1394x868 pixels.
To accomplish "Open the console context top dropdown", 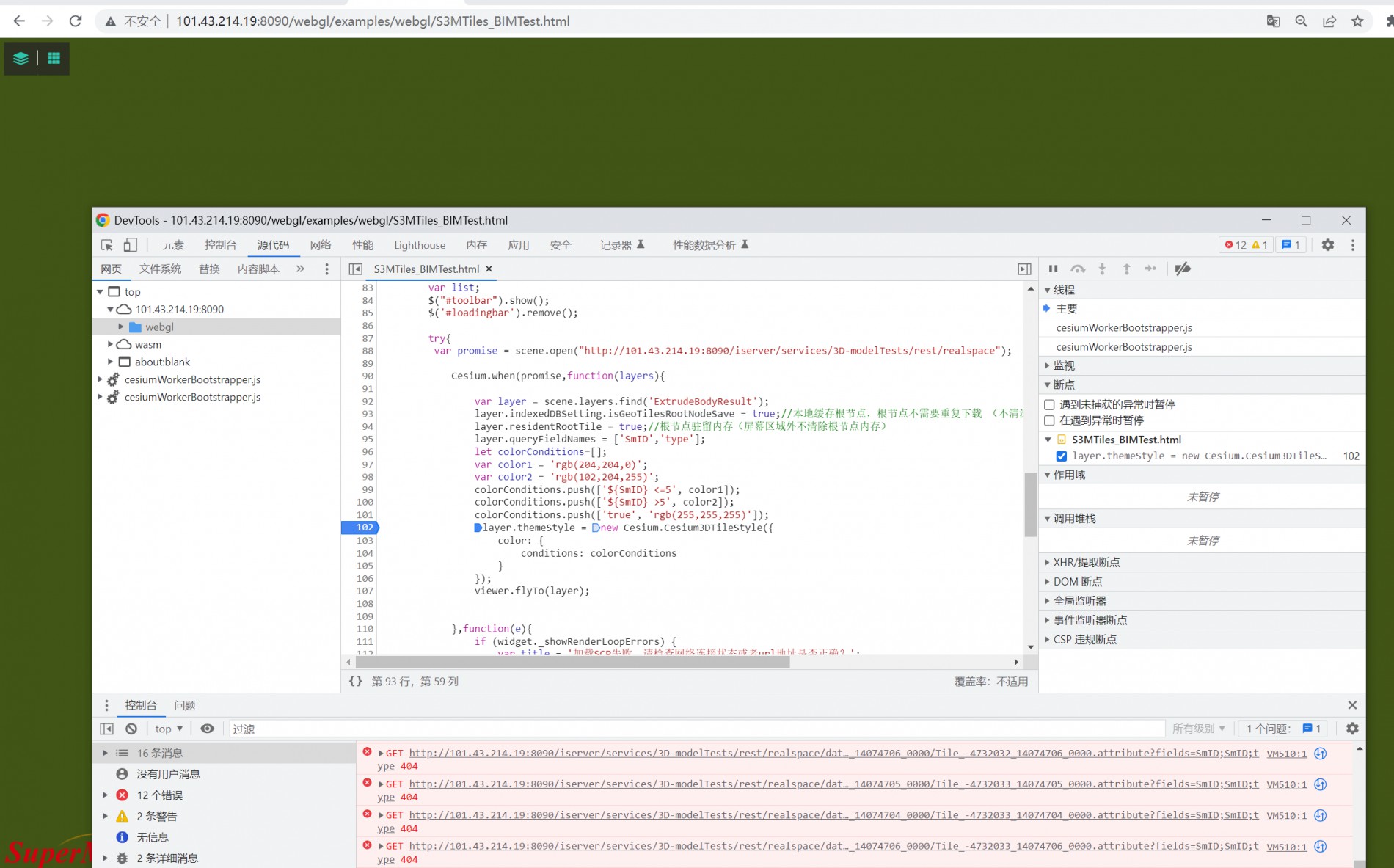I will [169, 729].
